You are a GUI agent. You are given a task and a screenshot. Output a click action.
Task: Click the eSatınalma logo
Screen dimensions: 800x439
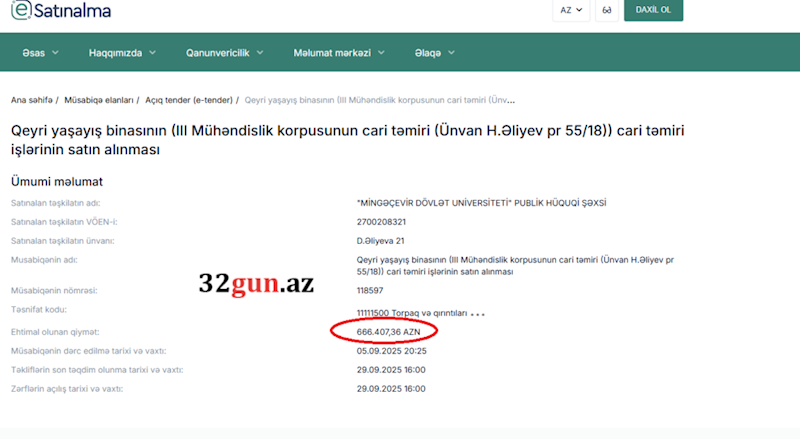[x=61, y=10]
